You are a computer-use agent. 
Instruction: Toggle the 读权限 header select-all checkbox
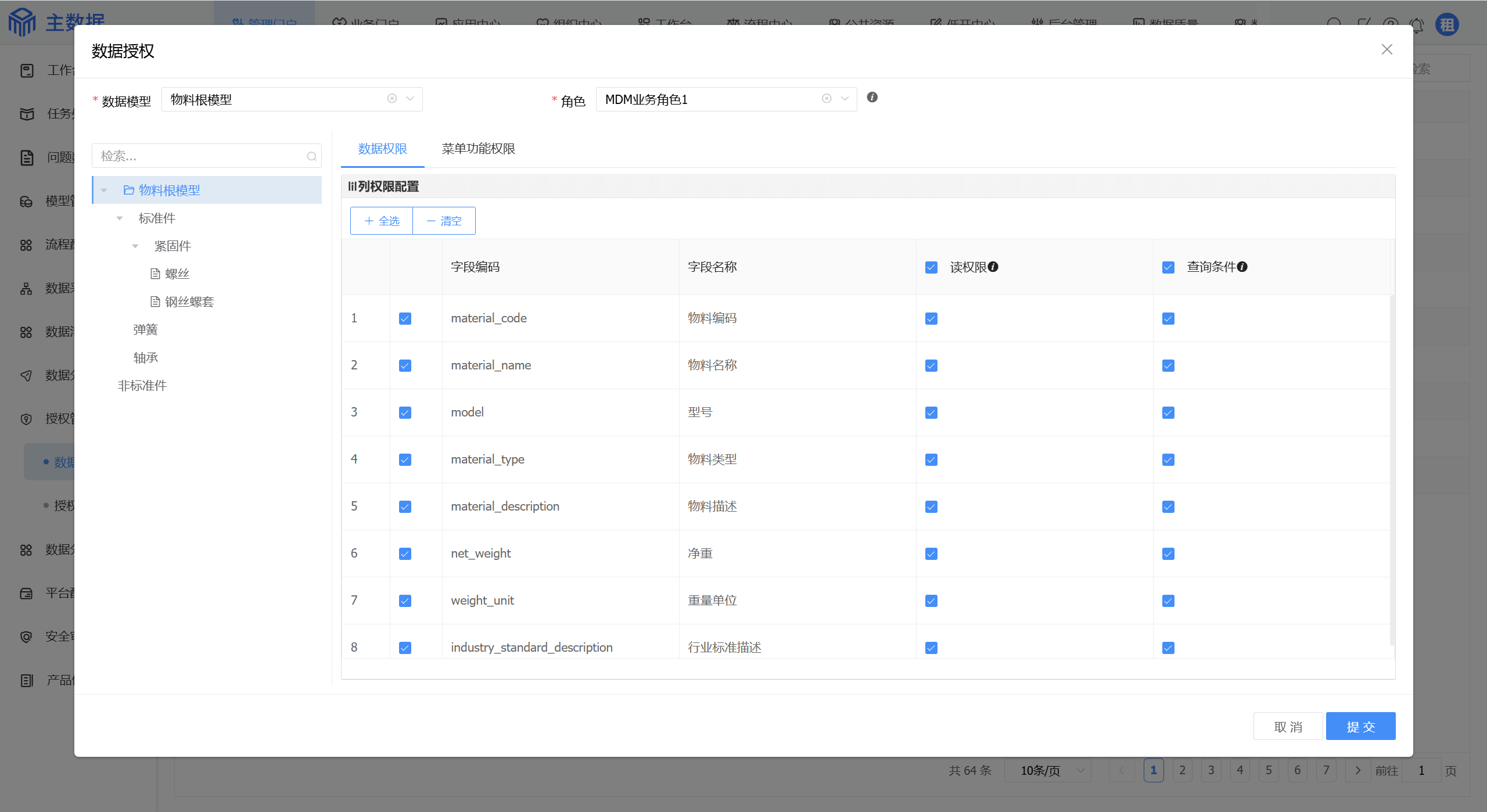931,267
